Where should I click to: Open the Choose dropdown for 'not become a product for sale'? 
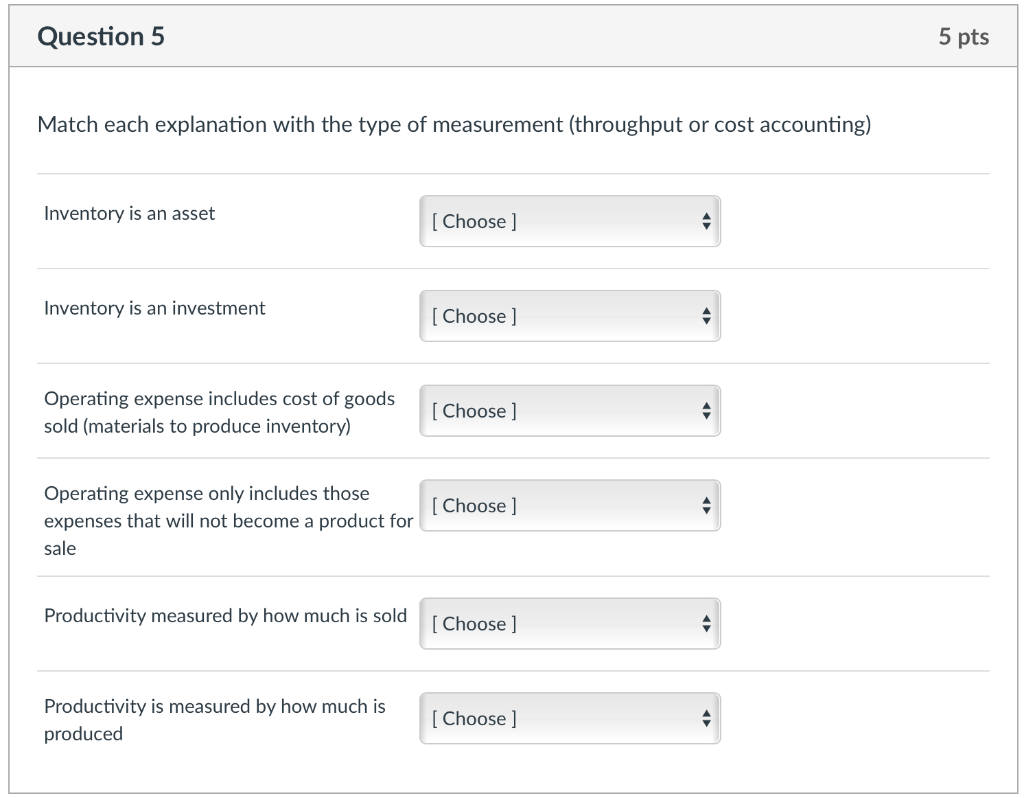click(569, 506)
